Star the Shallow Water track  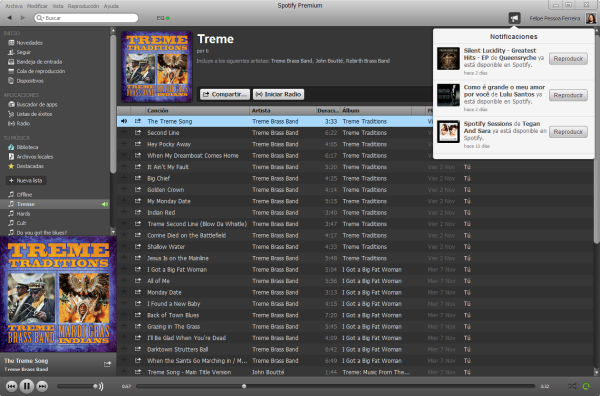coord(124,246)
